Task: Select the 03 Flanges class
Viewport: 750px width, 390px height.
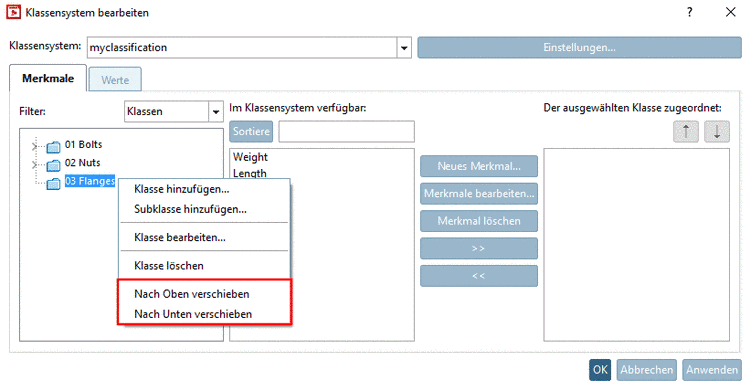Action: (x=90, y=181)
